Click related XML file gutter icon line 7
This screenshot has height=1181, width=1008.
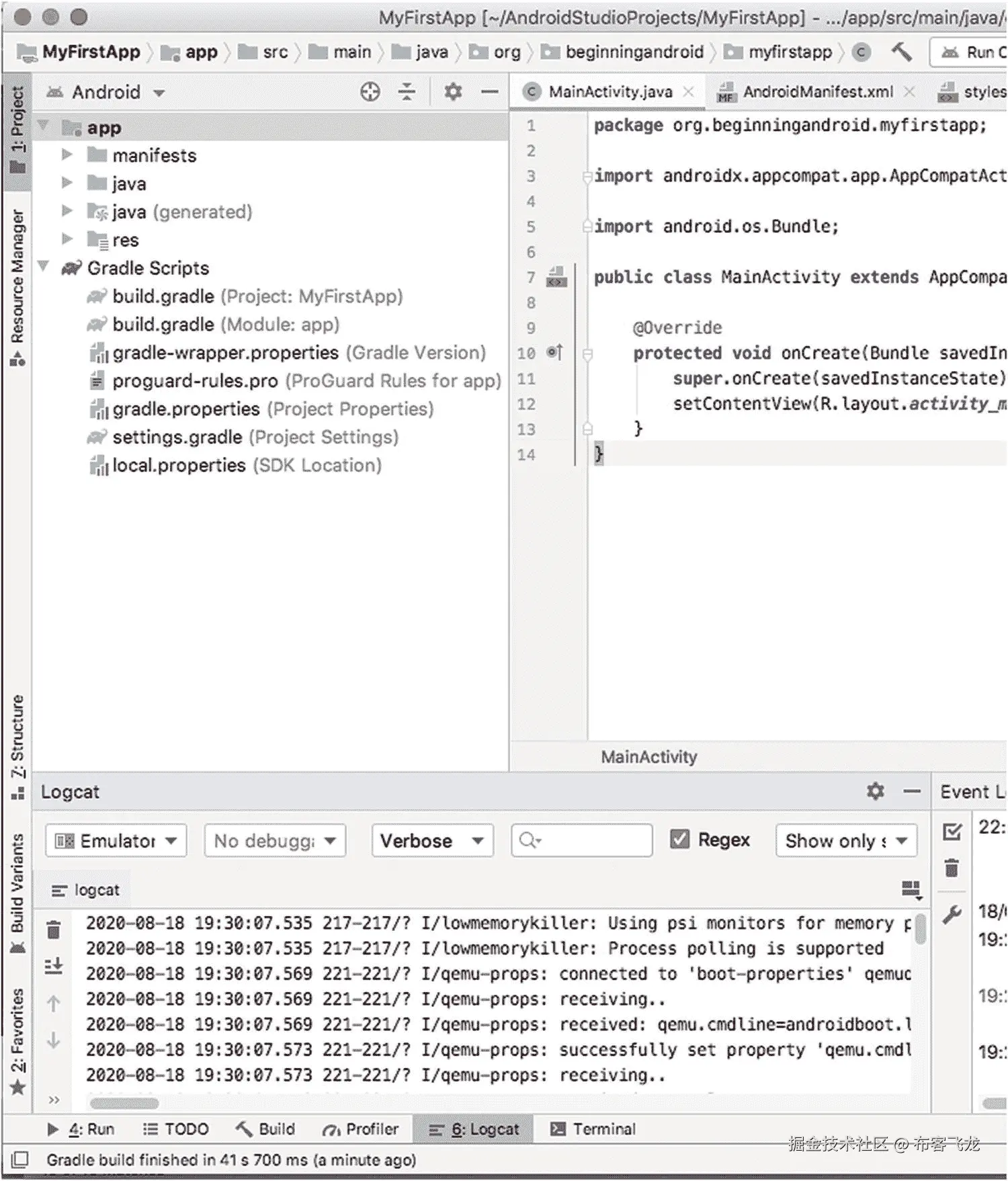556,276
